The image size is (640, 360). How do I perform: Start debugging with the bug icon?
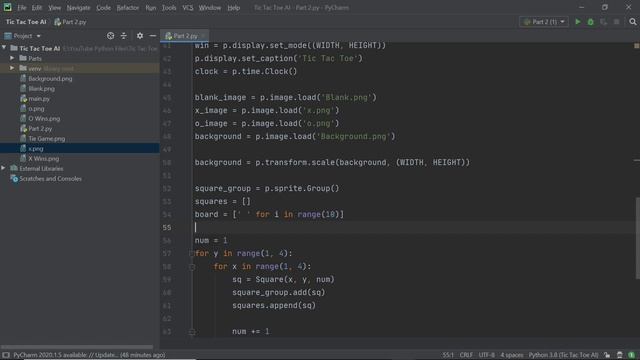(x=591, y=22)
